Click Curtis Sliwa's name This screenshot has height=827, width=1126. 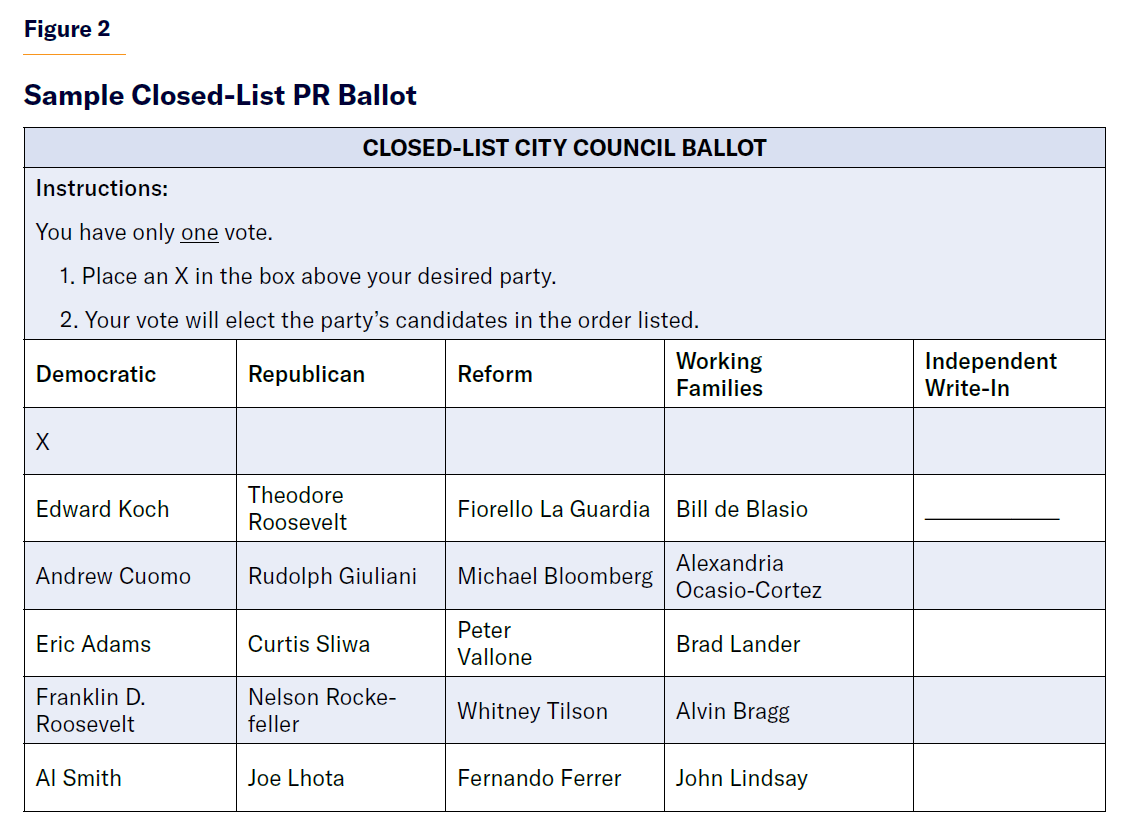pyautogui.click(x=308, y=644)
